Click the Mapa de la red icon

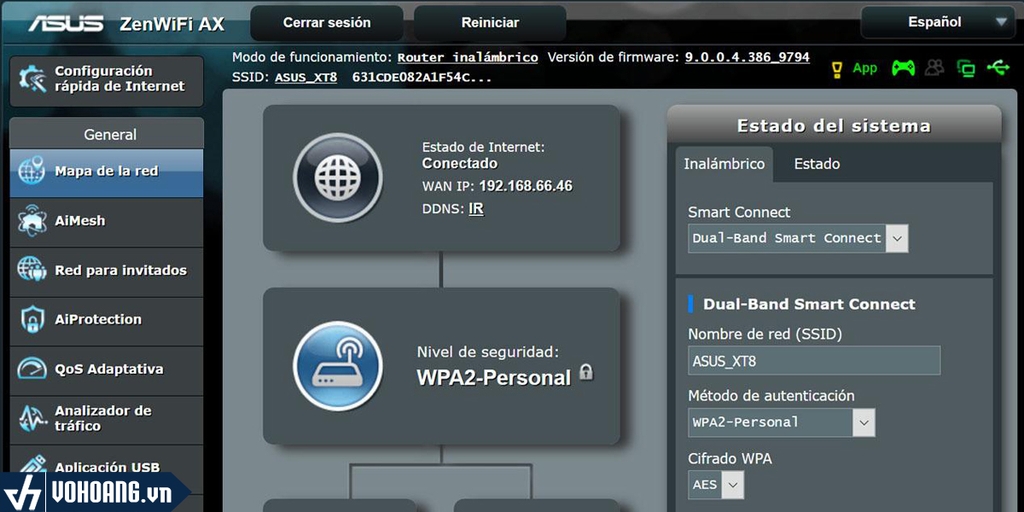(x=31, y=171)
